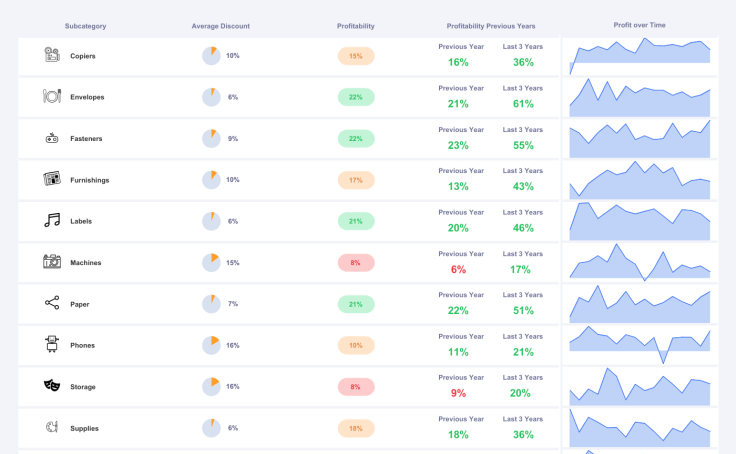Select the Labels music-note icon
The image size is (736, 454).
point(52,221)
